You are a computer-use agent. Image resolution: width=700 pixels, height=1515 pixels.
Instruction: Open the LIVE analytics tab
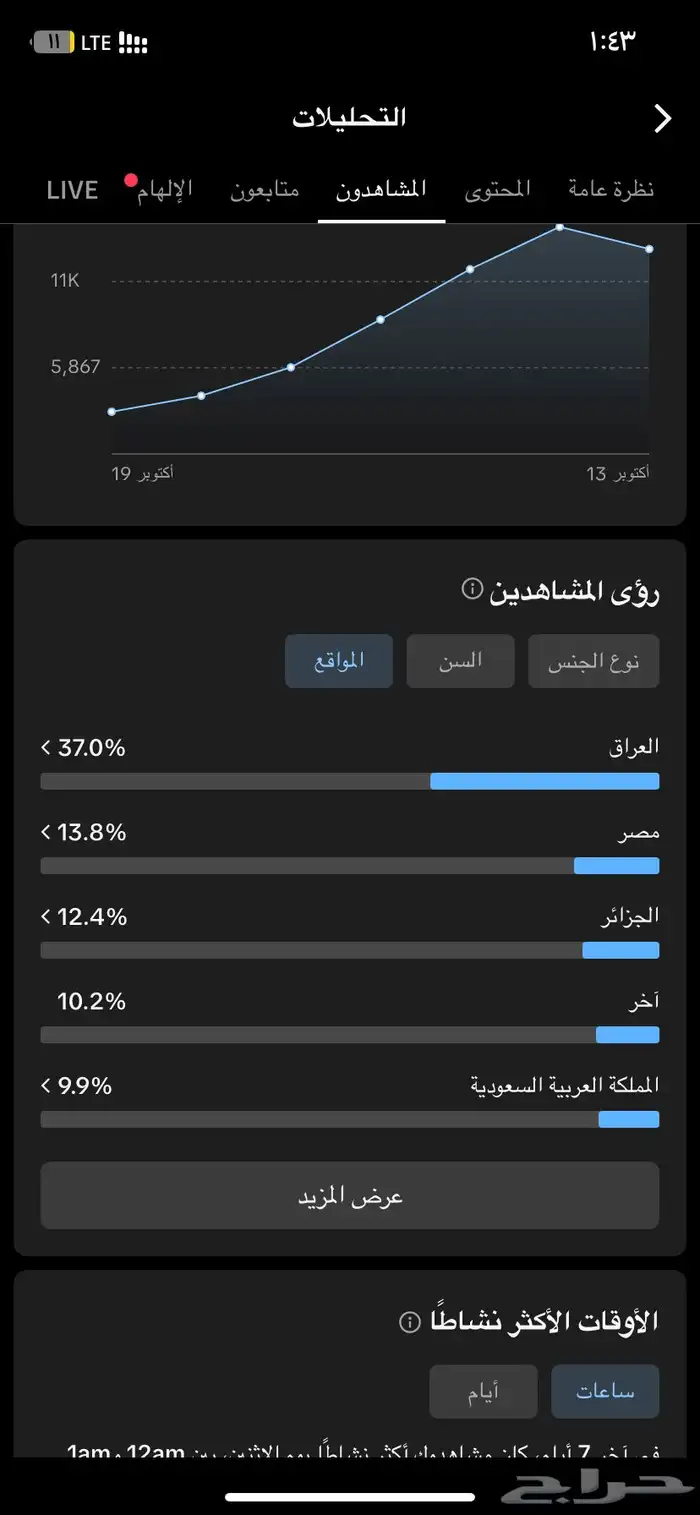71,189
